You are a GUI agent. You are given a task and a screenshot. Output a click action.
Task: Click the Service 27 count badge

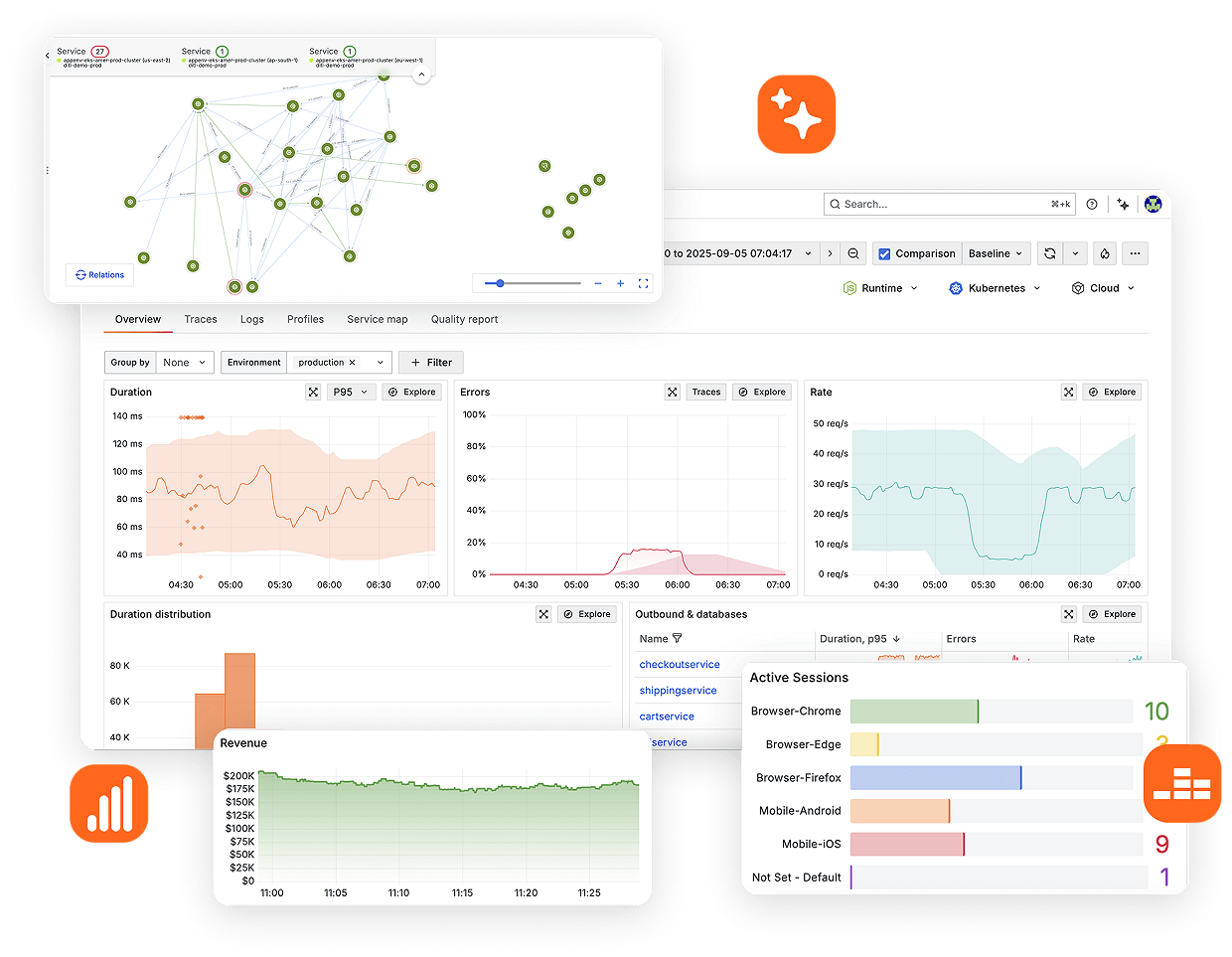[x=100, y=52]
